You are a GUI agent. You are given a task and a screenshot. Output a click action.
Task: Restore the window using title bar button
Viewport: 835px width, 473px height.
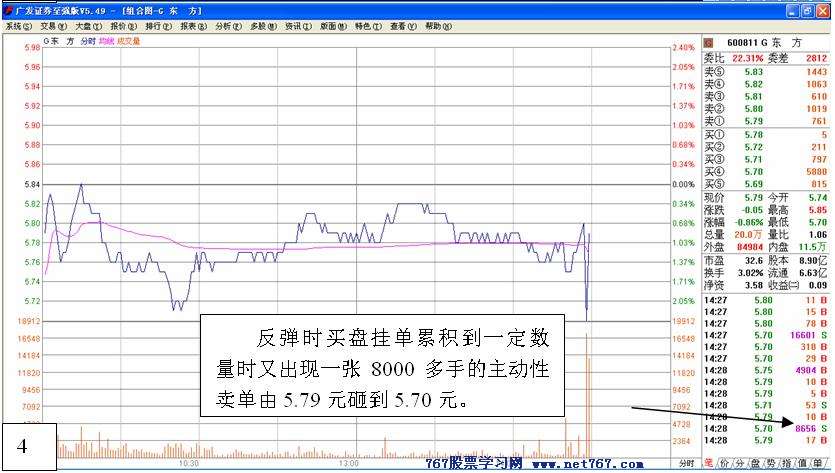tap(808, 10)
